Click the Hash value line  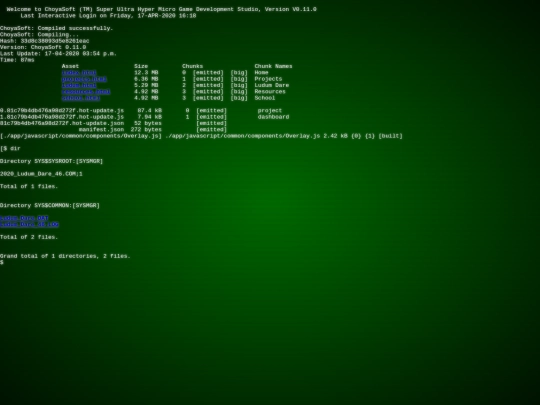pos(44,41)
